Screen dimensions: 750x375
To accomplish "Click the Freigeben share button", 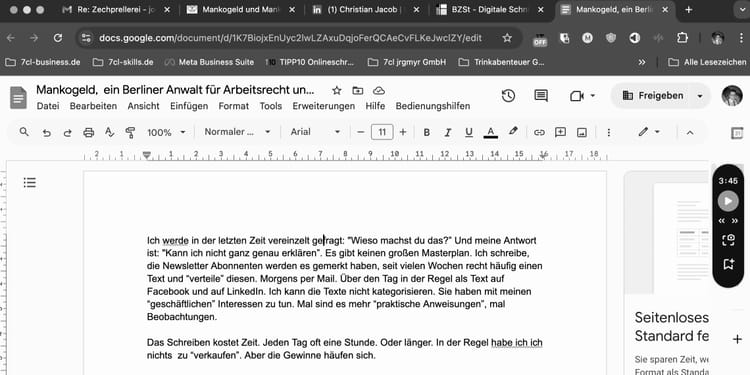I will [653, 96].
